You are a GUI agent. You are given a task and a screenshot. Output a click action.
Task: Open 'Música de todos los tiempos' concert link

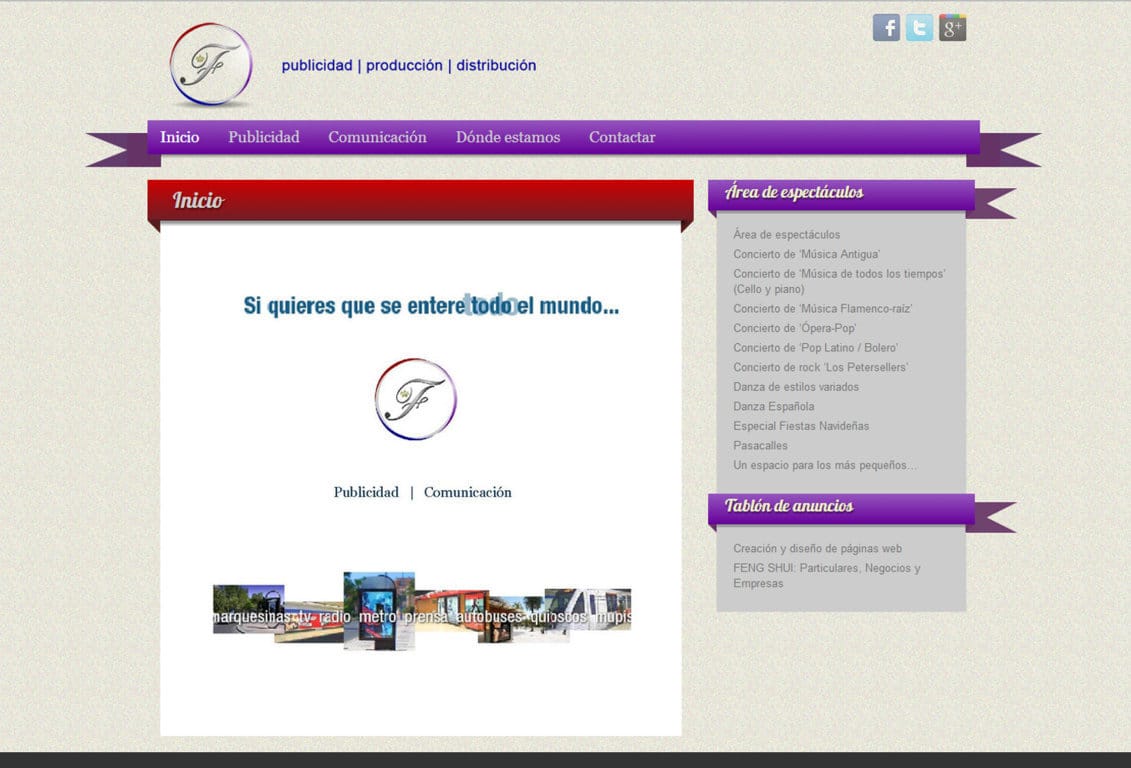click(x=840, y=281)
